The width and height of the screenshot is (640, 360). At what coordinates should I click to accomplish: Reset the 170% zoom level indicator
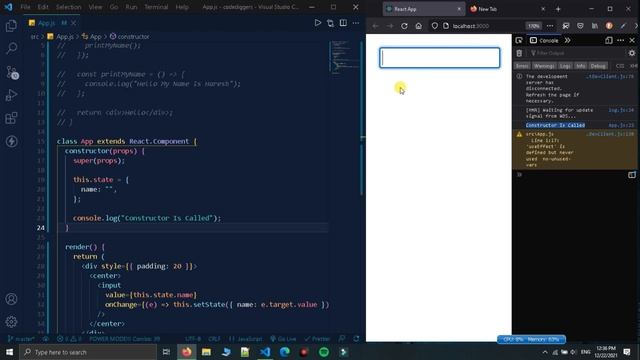pos(533,26)
